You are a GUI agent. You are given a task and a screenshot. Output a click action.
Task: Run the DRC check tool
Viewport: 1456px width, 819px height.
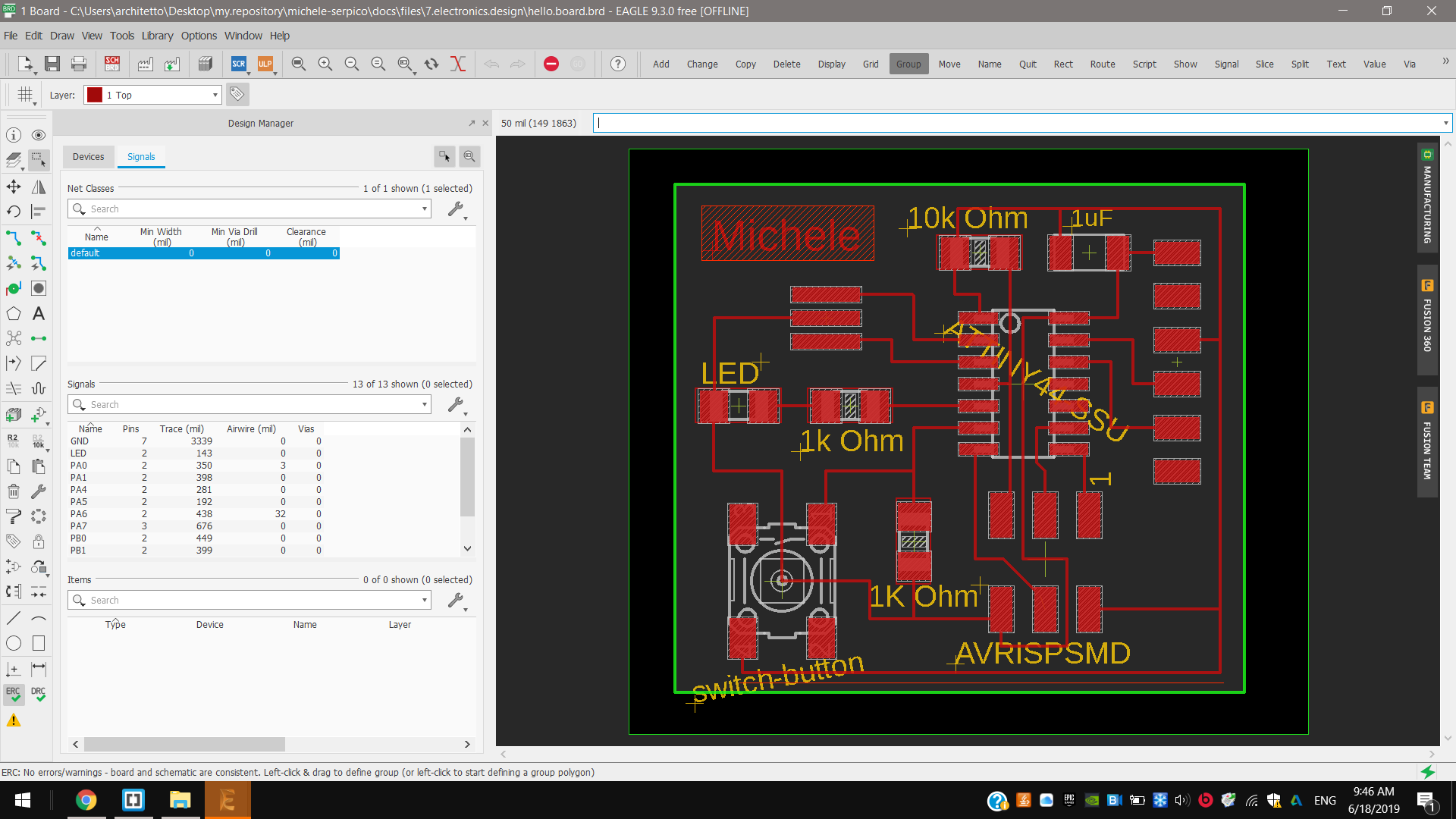[39, 694]
